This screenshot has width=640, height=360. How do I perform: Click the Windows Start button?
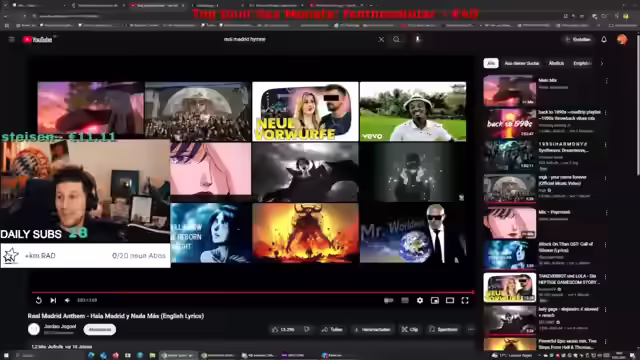point(7,356)
